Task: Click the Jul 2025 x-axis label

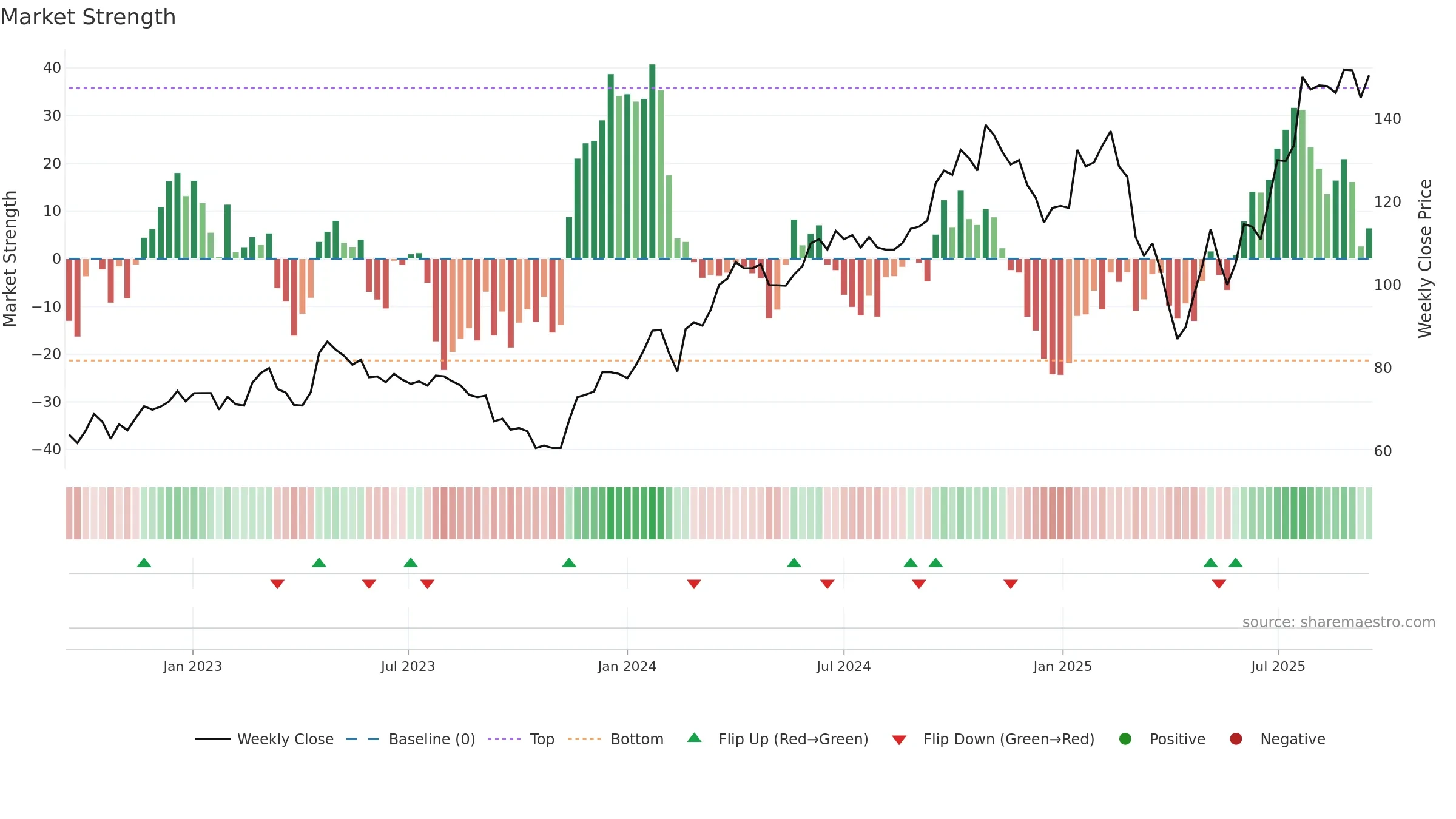Action: (1278, 666)
